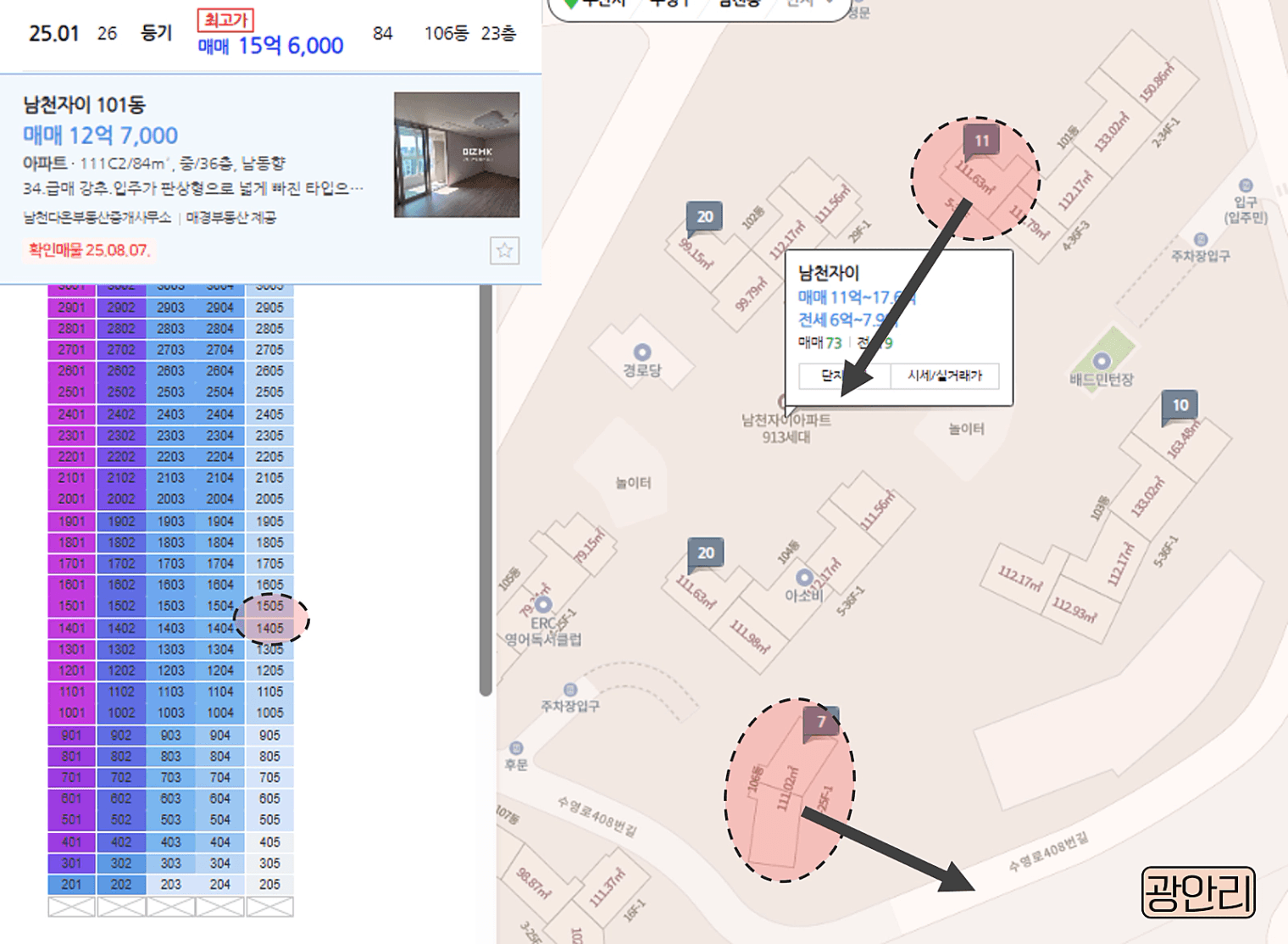Click the 150.86㎡ floor plan label on the map
Image resolution: width=1288 pixels, height=944 pixels.
coord(1158,82)
